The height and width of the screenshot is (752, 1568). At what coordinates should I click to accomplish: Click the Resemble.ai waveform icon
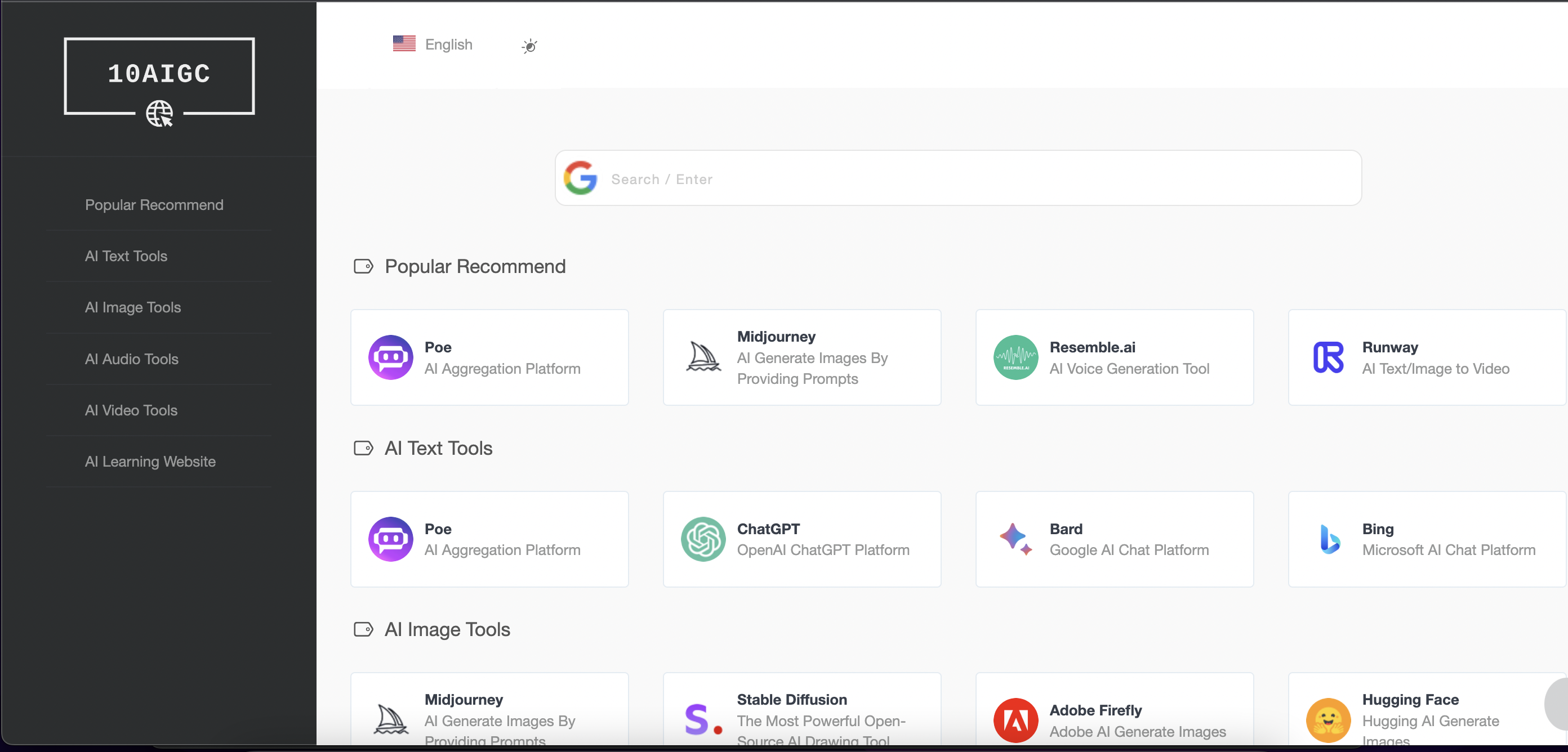[1016, 358]
